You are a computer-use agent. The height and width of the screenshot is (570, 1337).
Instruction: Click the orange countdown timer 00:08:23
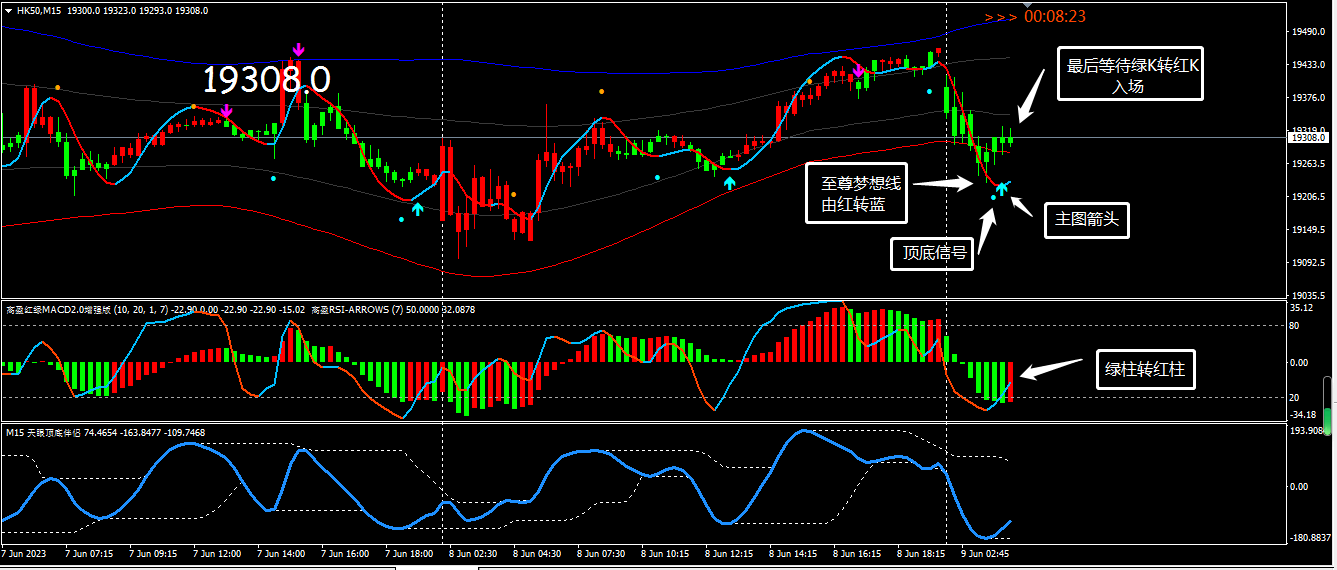point(1055,16)
